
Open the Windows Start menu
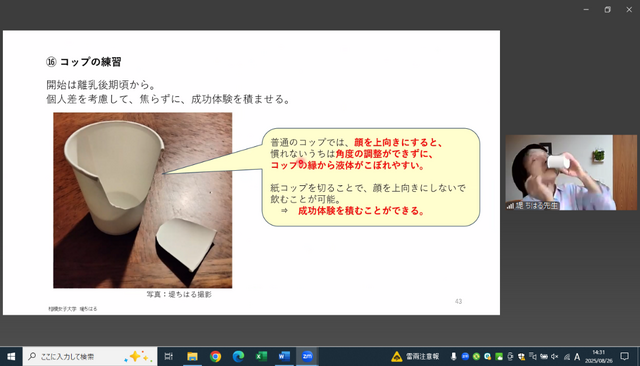tap(11, 356)
